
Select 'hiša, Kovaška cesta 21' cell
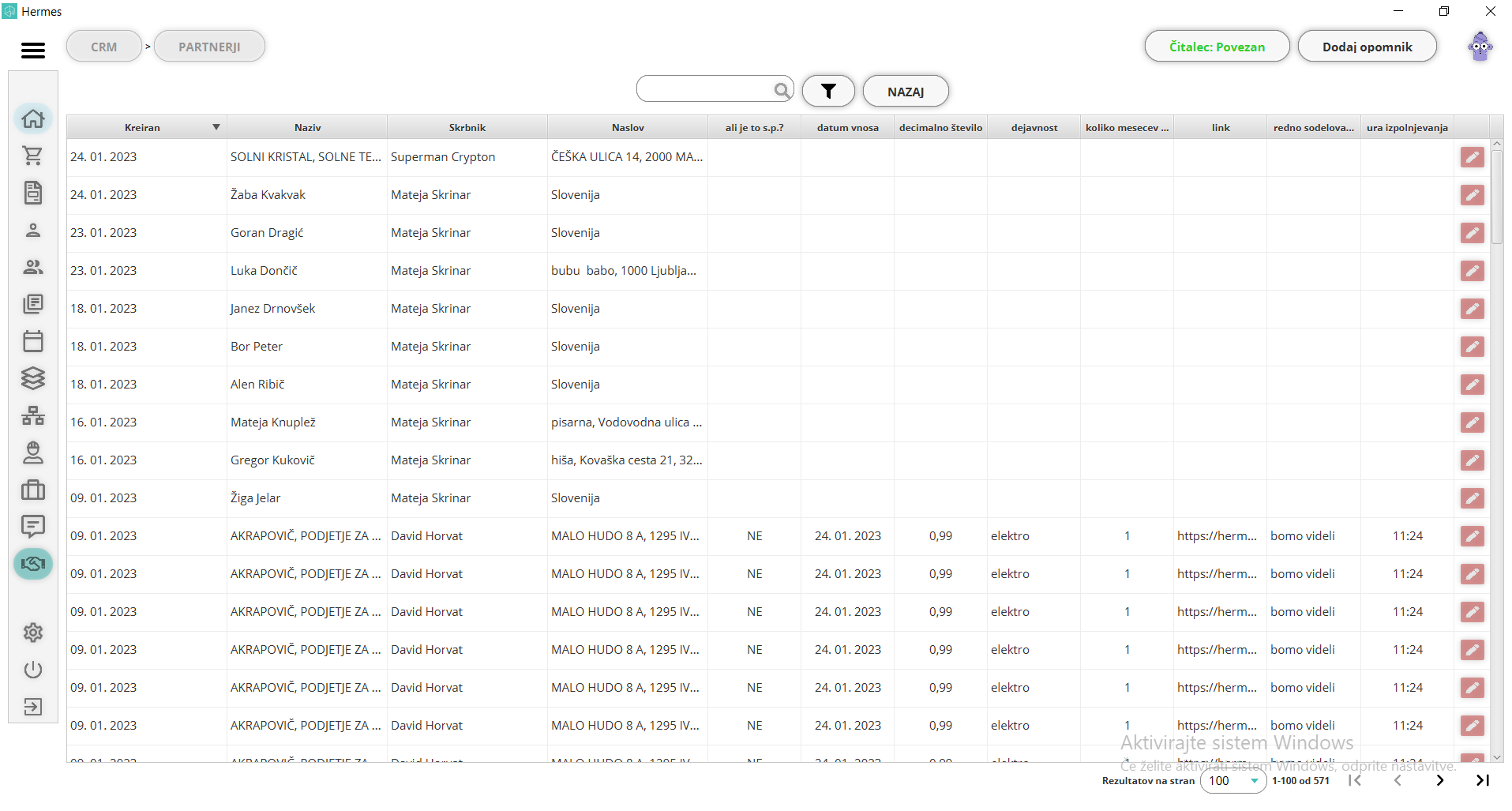[x=628, y=460]
